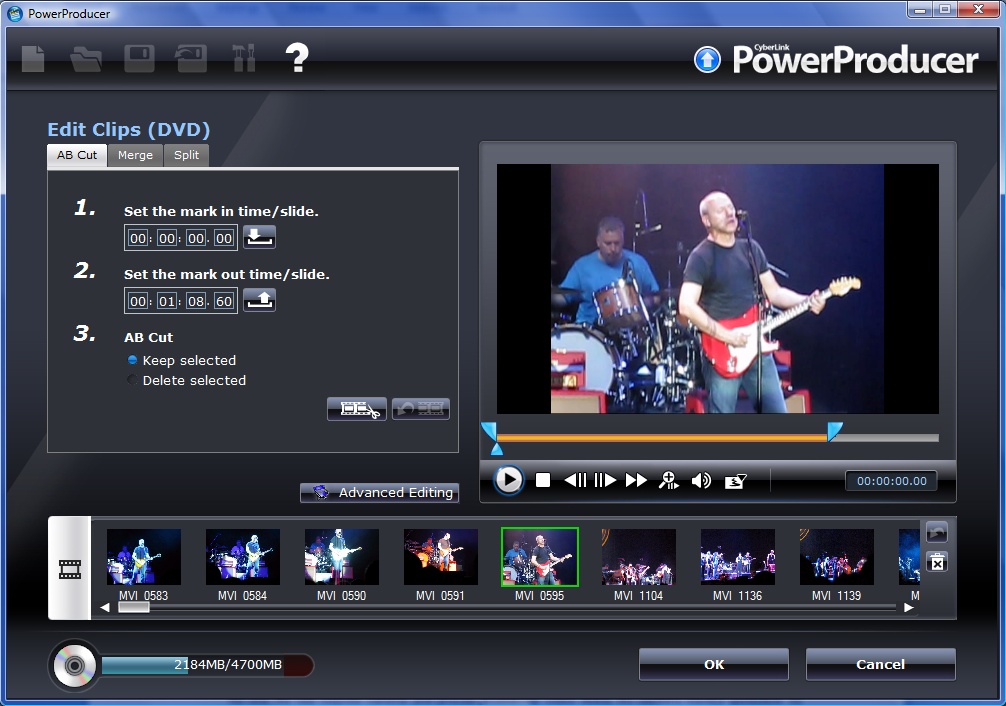Select Delete selected option
This screenshot has height=706, width=1006.
click(187, 381)
